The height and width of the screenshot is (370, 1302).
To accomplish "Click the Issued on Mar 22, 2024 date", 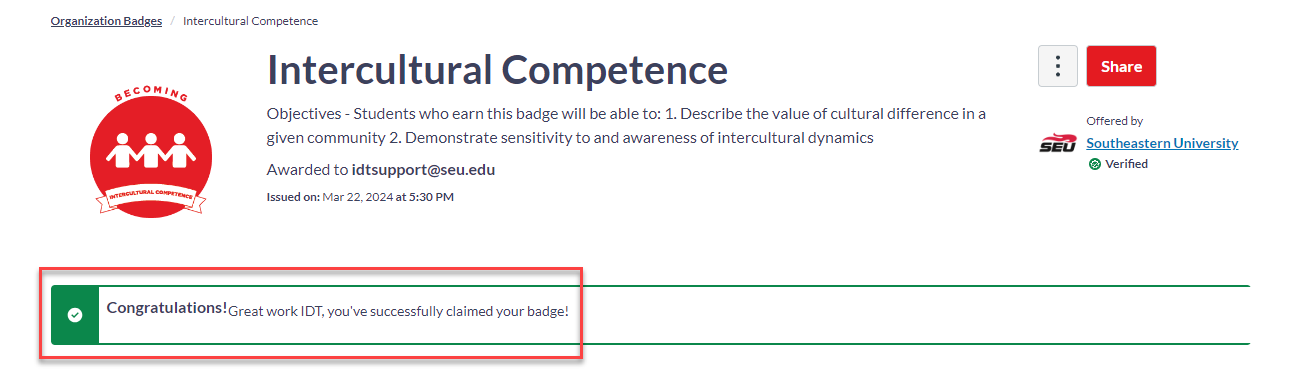I will pos(360,197).
